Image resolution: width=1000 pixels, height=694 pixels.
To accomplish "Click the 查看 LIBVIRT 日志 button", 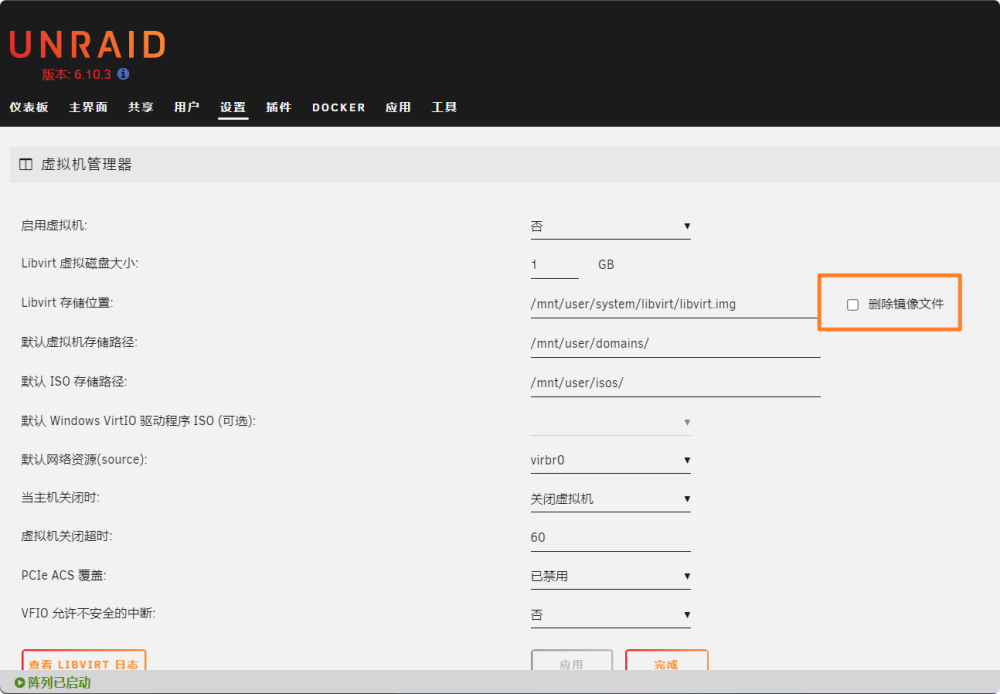I will point(84,660).
